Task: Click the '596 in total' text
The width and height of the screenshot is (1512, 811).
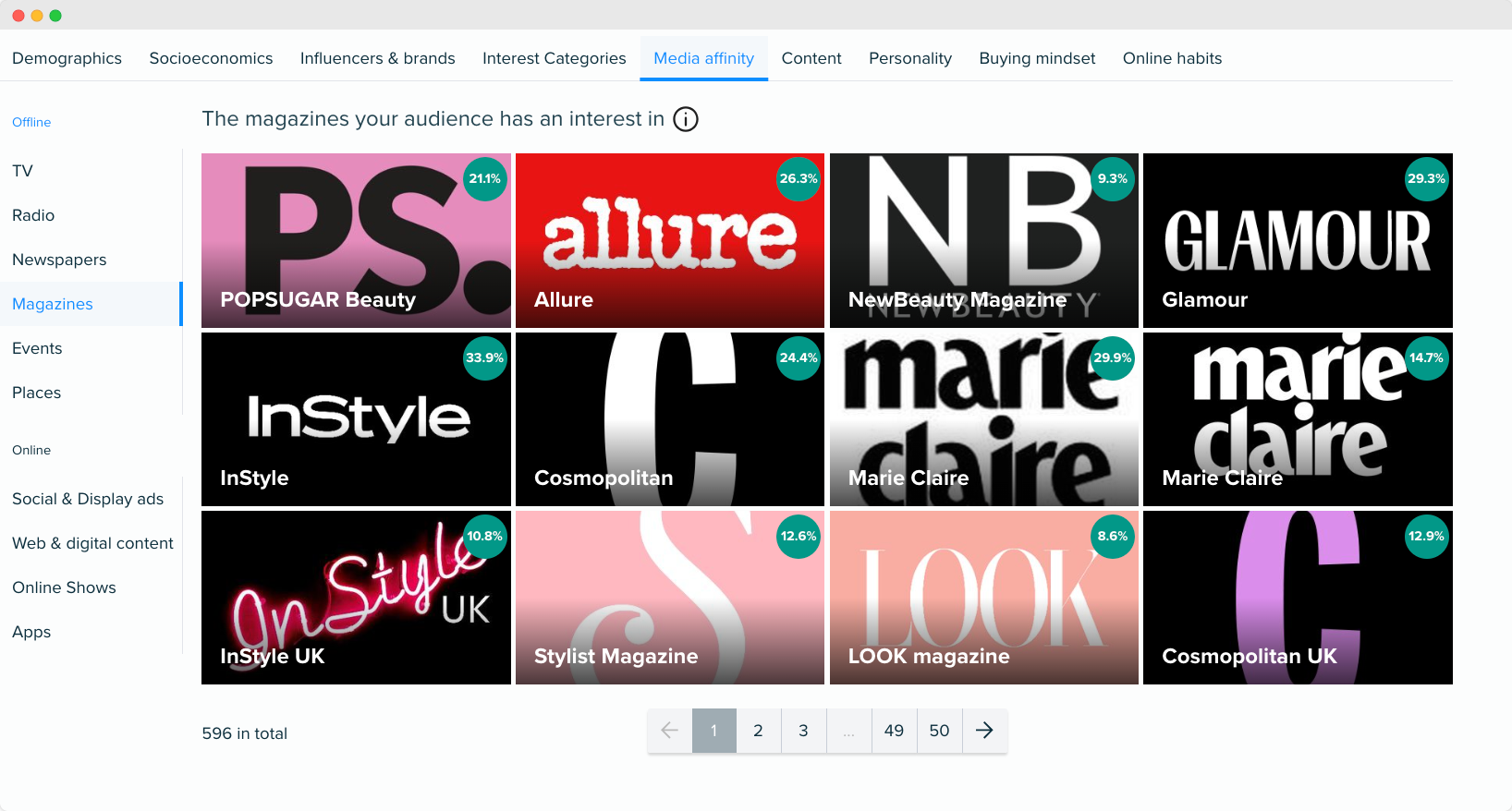Action: pos(244,733)
